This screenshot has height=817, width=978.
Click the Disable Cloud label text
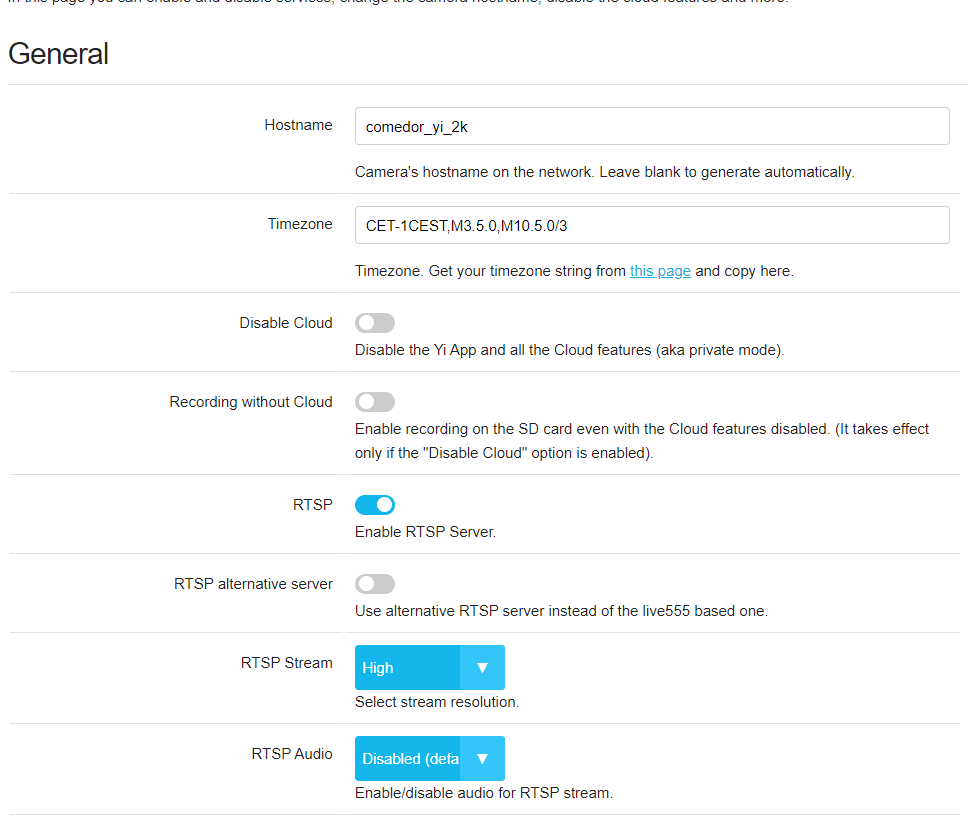coord(286,323)
